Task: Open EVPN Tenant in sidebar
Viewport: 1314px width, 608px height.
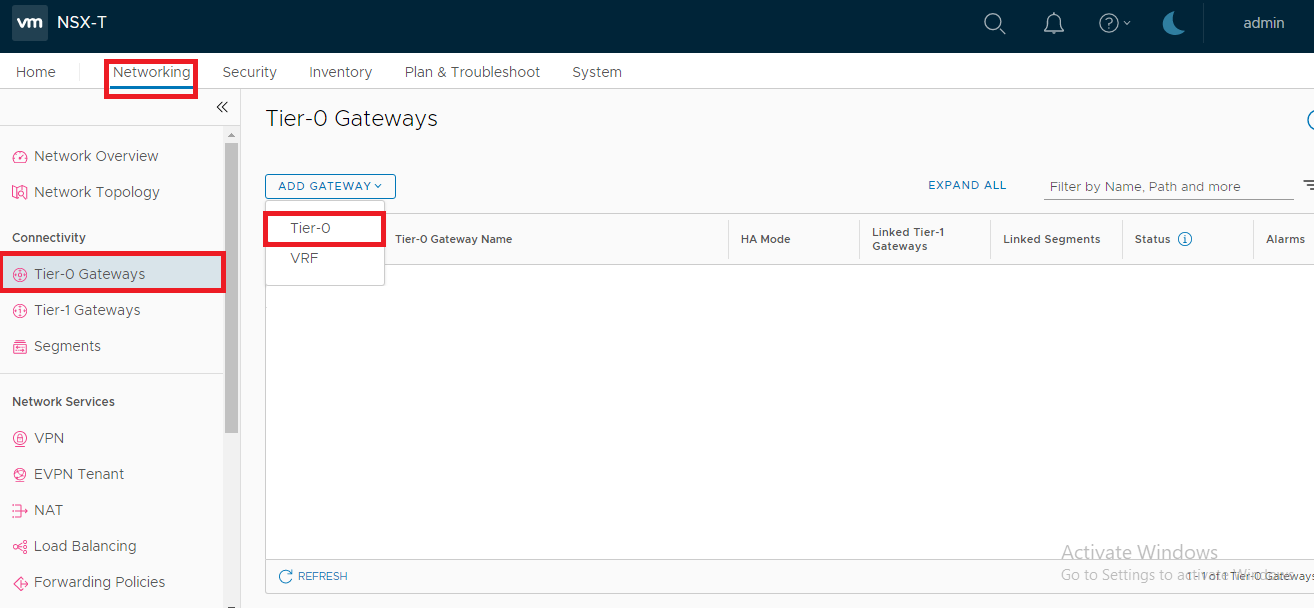Action: point(79,474)
